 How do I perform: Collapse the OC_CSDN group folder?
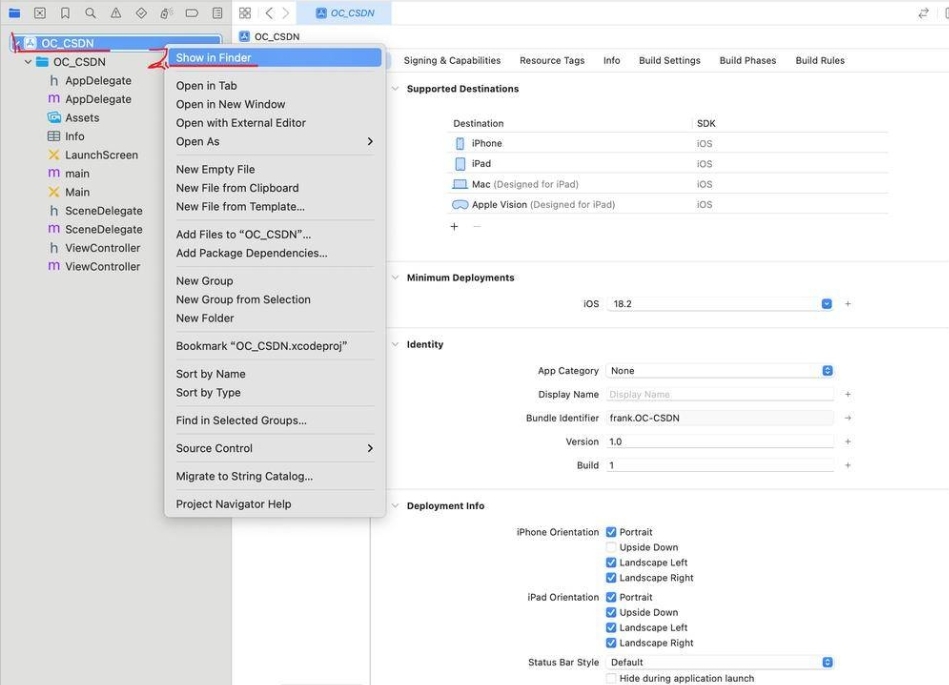click(x=28, y=62)
